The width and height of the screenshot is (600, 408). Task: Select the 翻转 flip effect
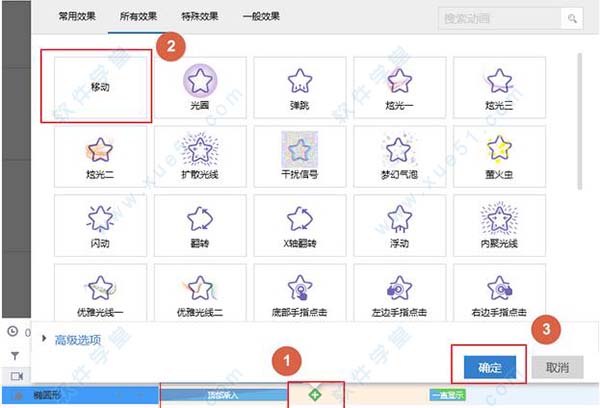[x=198, y=225]
